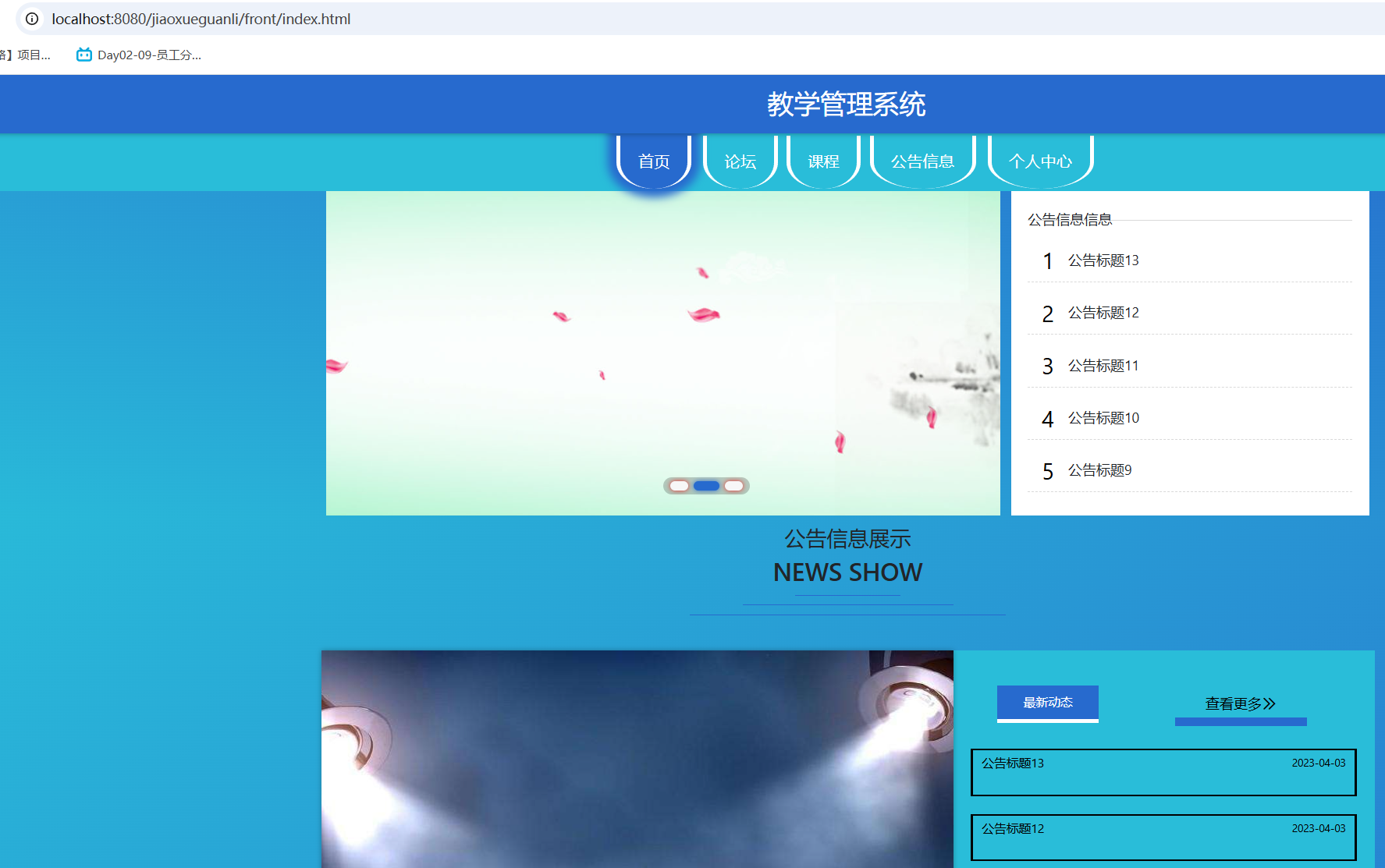Screen dimensions: 1385x868
Task: Select the active blue carousel indicator
Action: click(x=706, y=486)
